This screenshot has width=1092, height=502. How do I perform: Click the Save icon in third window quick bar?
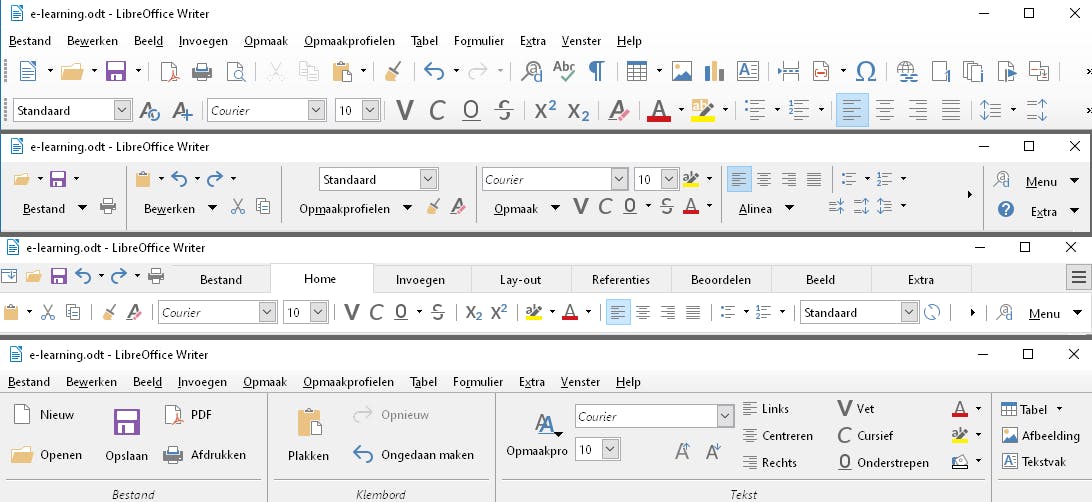click(x=59, y=276)
